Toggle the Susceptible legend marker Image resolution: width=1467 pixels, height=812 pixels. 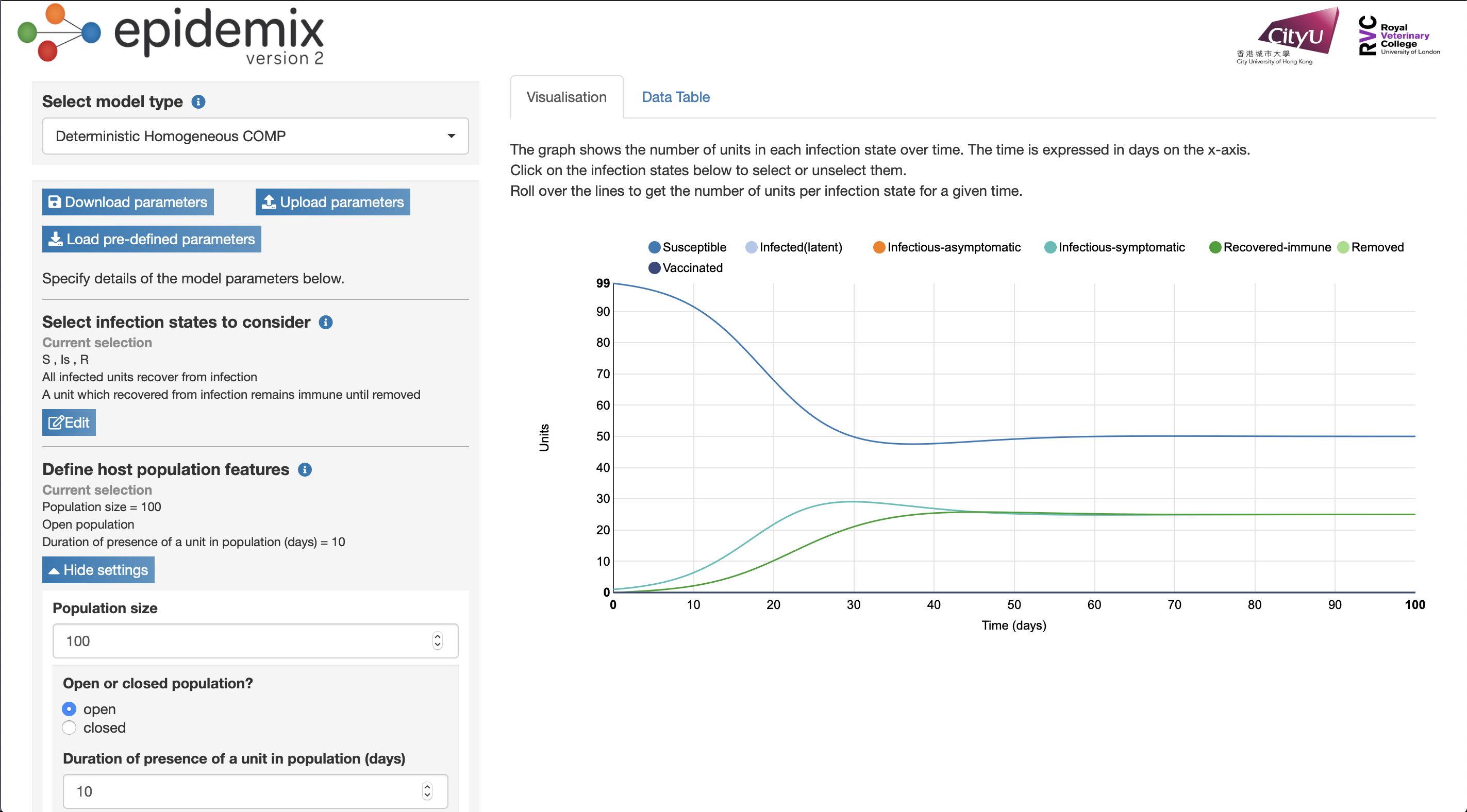click(x=654, y=247)
